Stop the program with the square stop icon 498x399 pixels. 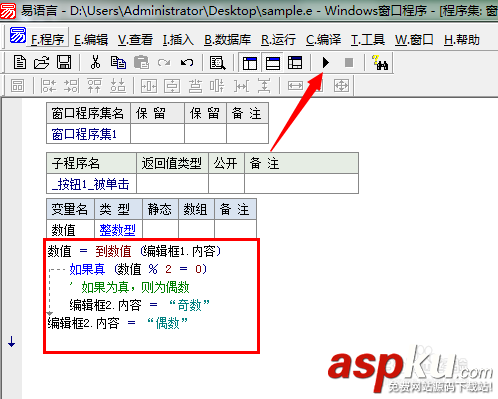349,62
